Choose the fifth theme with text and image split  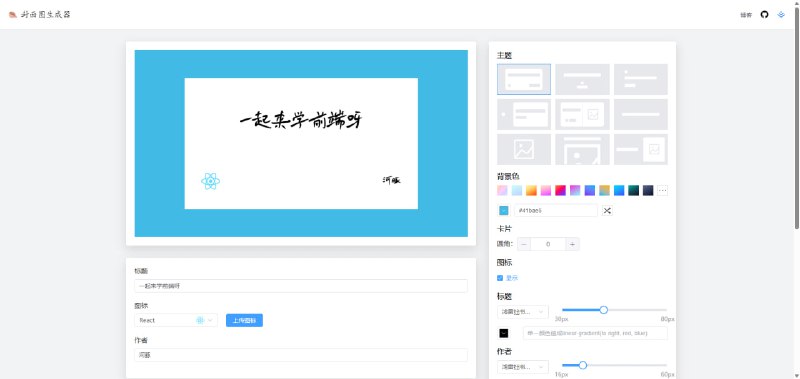coord(582,114)
